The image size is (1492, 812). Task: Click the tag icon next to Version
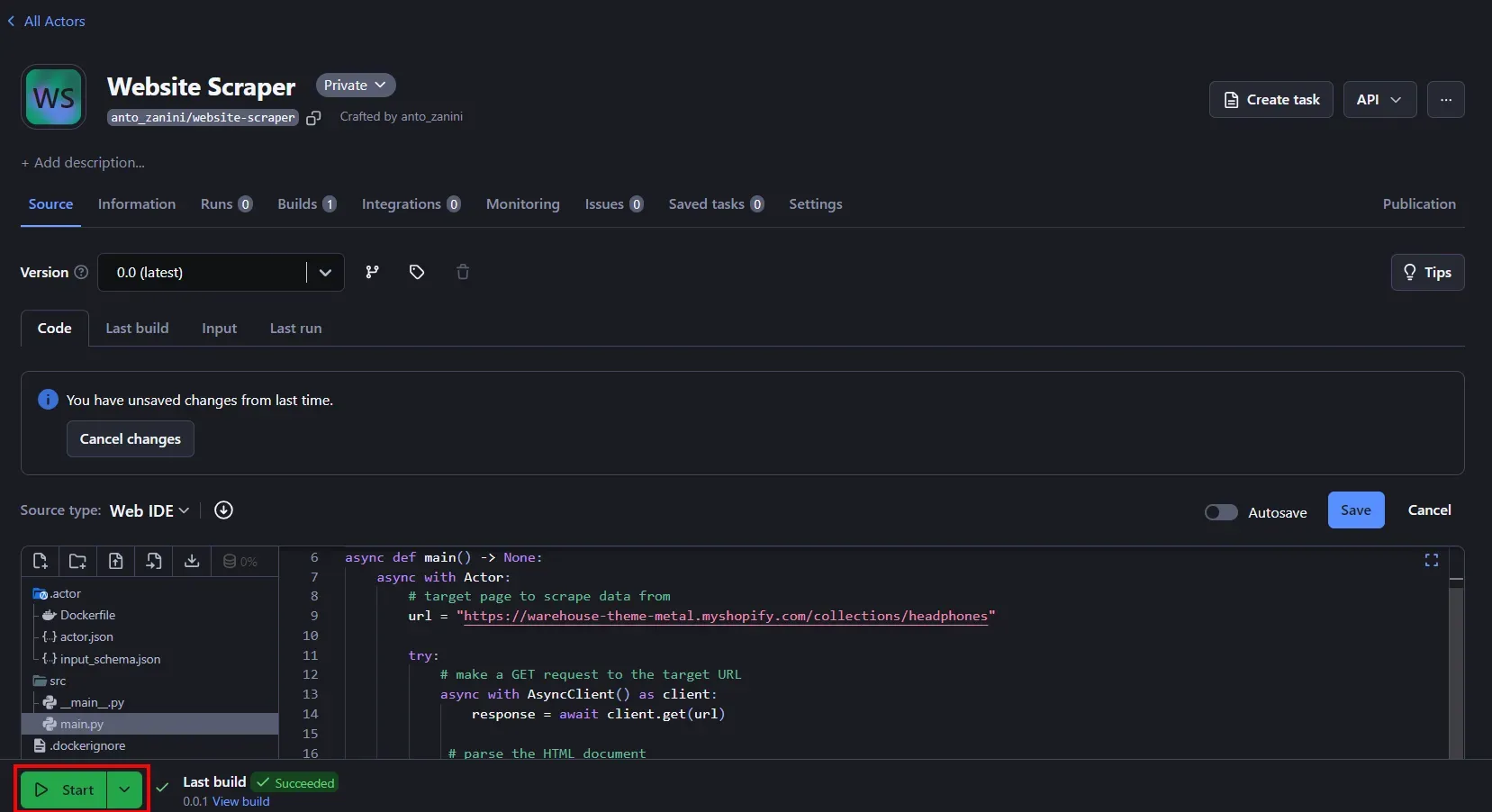417,272
